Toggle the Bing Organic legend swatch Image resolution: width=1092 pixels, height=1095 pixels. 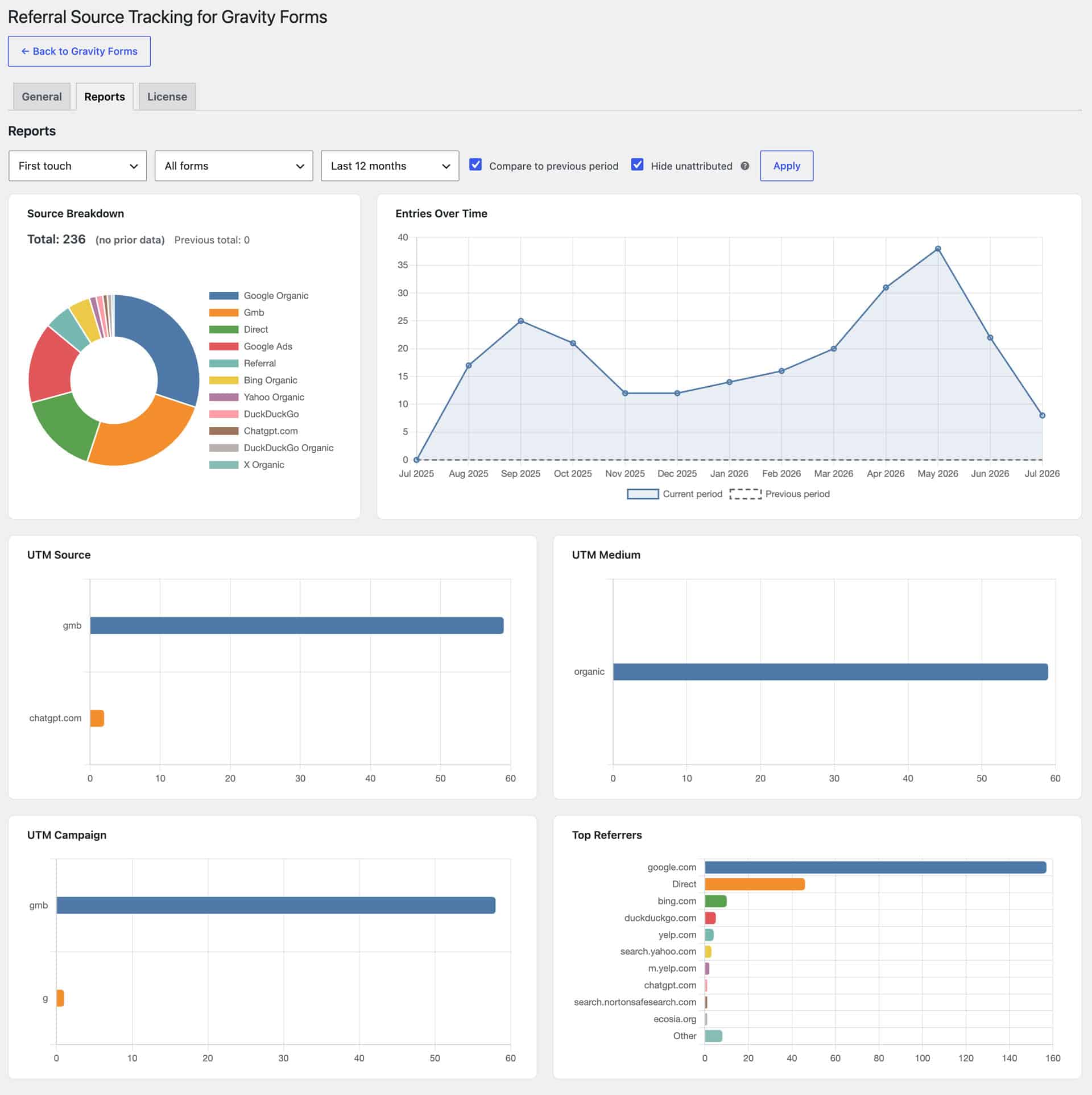224,381
